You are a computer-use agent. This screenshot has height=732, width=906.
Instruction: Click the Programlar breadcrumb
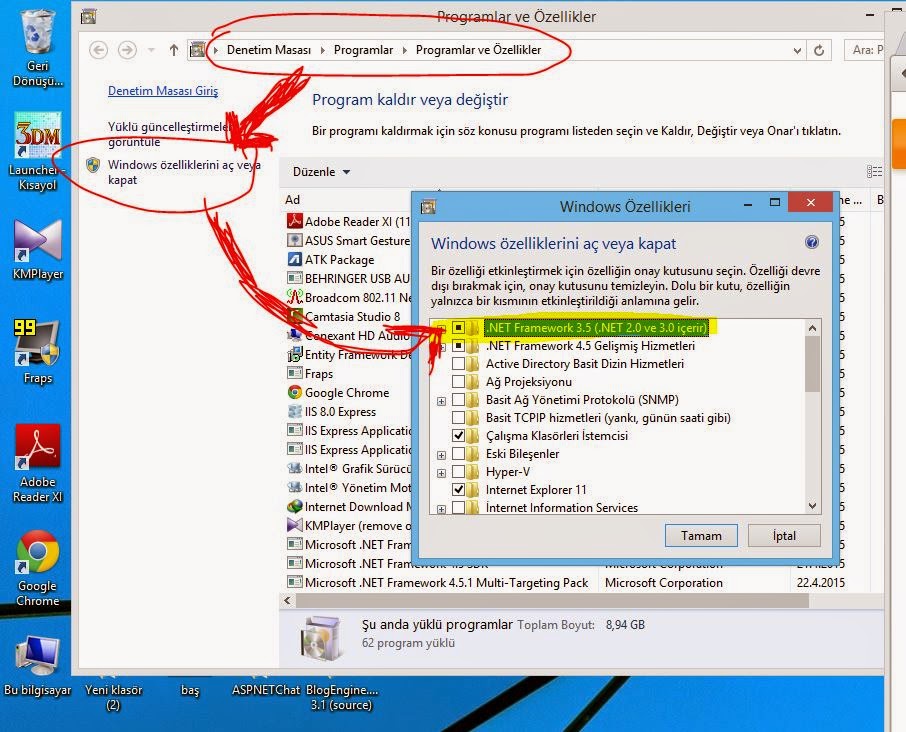363,50
